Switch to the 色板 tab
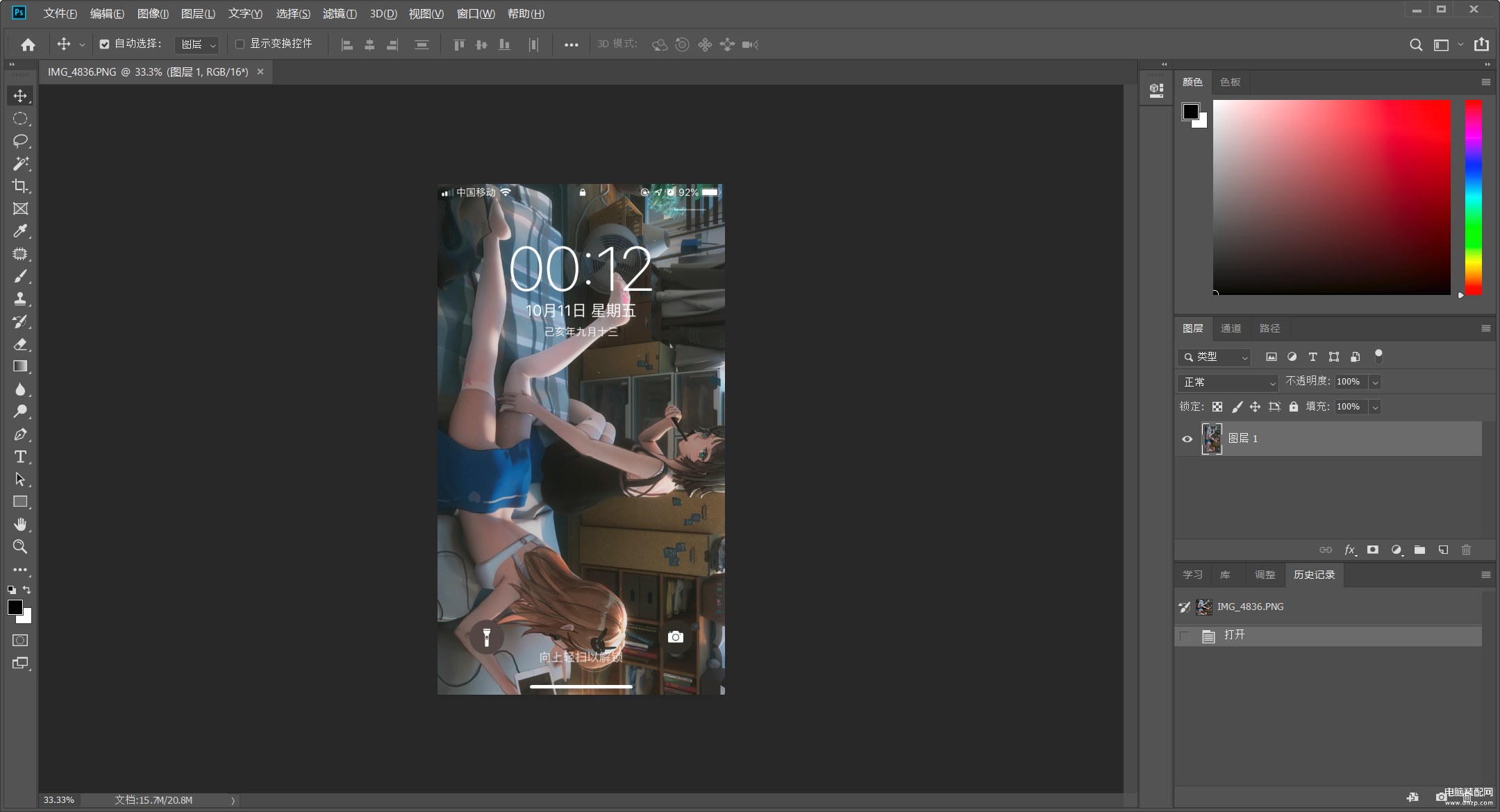1500x812 pixels. (x=1230, y=82)
